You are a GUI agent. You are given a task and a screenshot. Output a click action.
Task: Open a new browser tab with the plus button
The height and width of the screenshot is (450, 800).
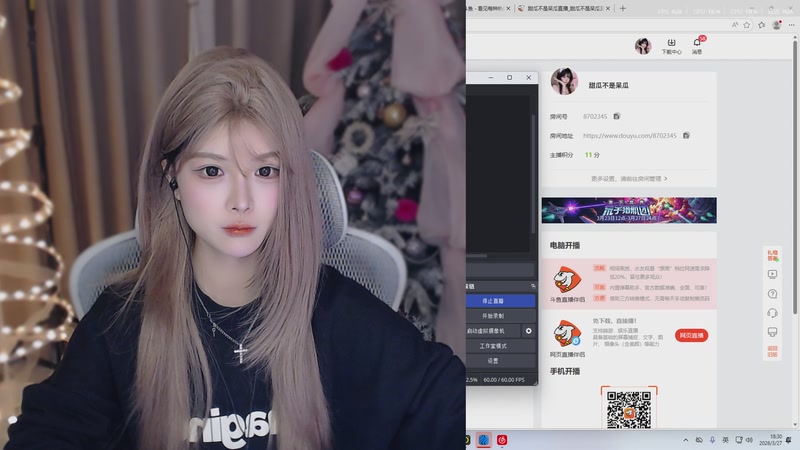[622, 8]
